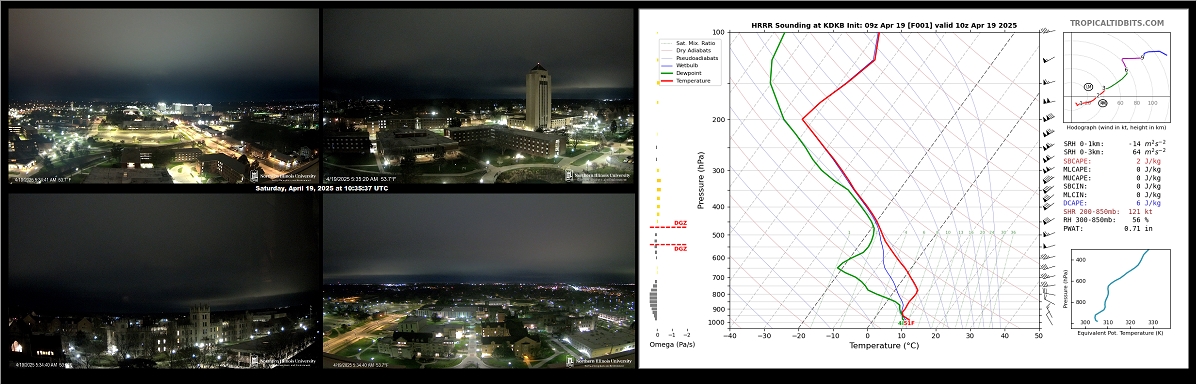Open the bottom-right webcam view of the campus and horizon
This screenshot has width=1197, height=385.
coord(479,281)
